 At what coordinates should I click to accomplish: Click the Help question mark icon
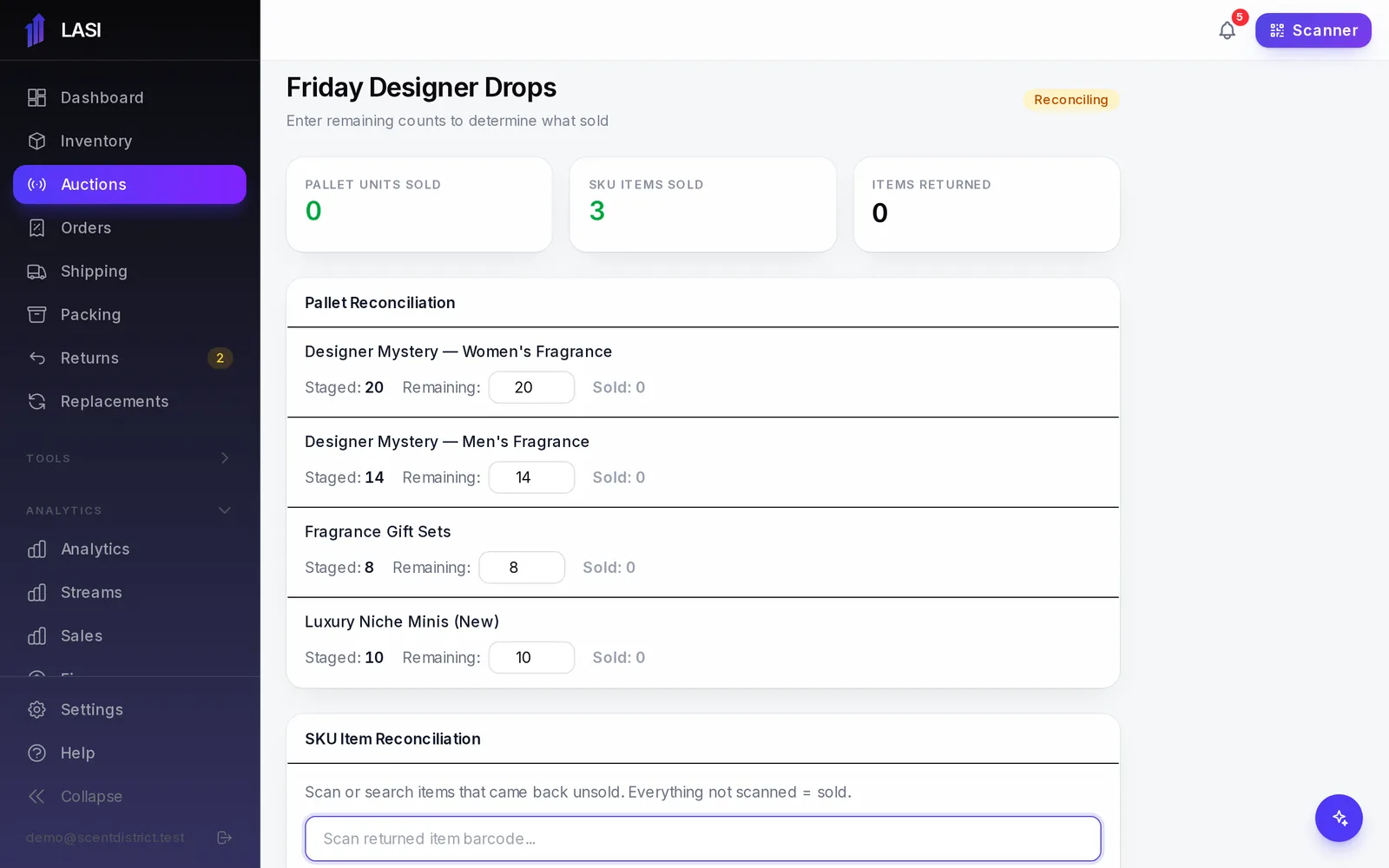point(36,753)
